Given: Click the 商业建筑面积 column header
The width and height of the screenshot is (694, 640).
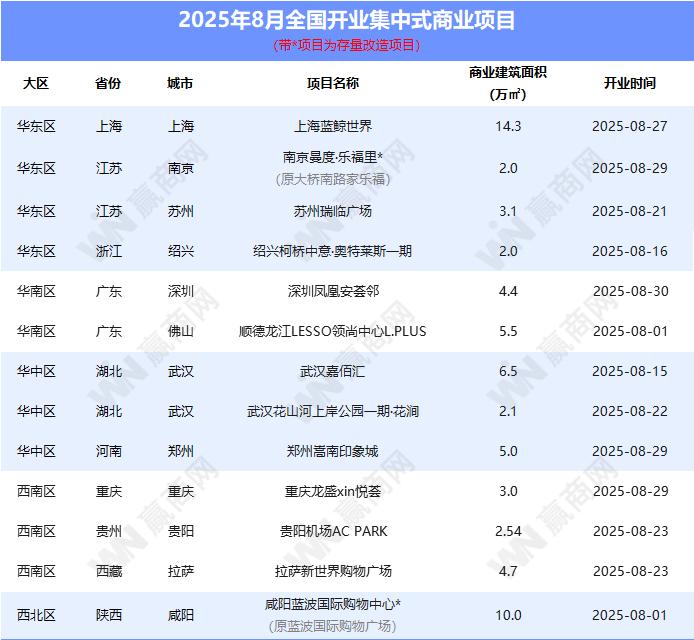Looking at the screenshot, I should tap(507, 83).
